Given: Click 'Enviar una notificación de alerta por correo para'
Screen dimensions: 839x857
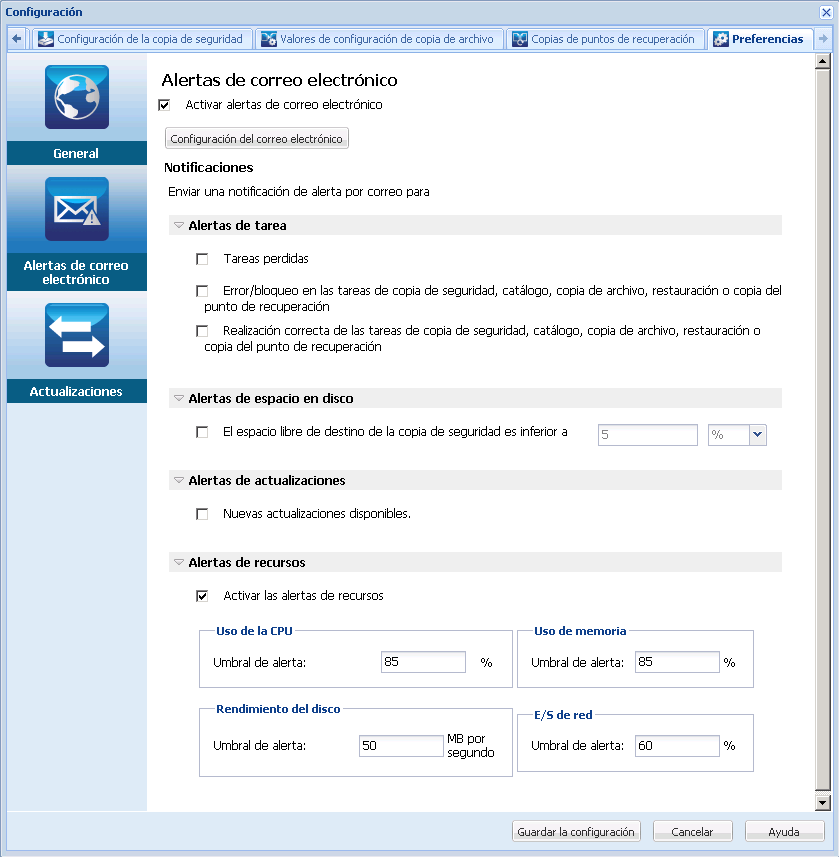Looking at the screenshot, I should (298, 192).
